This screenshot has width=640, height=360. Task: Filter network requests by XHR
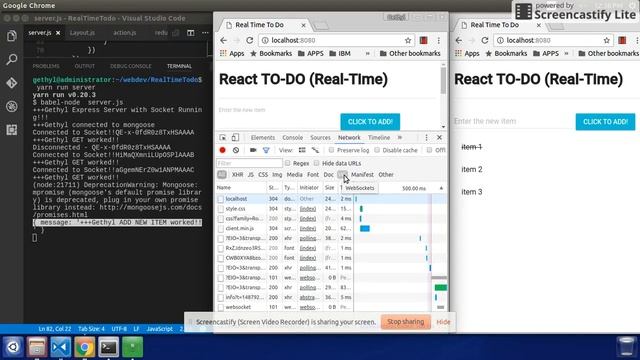click(x=238, y=175)
